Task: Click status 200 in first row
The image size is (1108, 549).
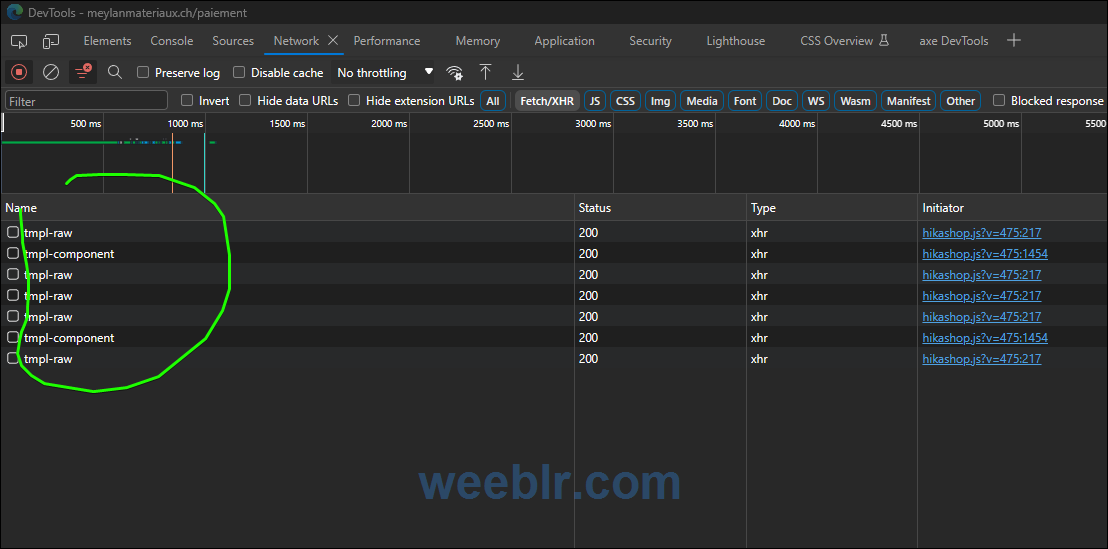Action: coord(588,232)
